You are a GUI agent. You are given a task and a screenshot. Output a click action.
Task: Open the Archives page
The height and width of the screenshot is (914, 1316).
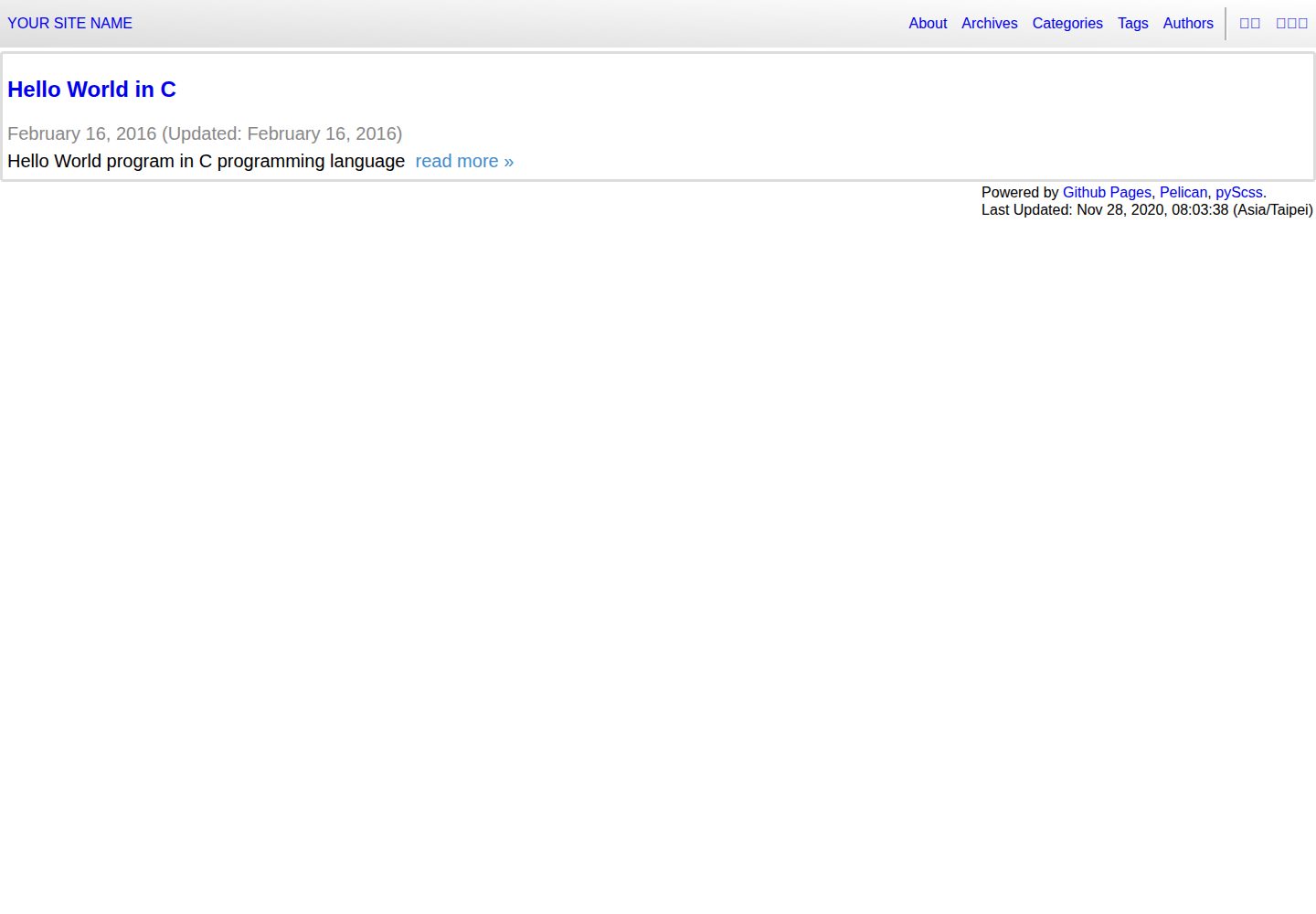pos(989,24)
